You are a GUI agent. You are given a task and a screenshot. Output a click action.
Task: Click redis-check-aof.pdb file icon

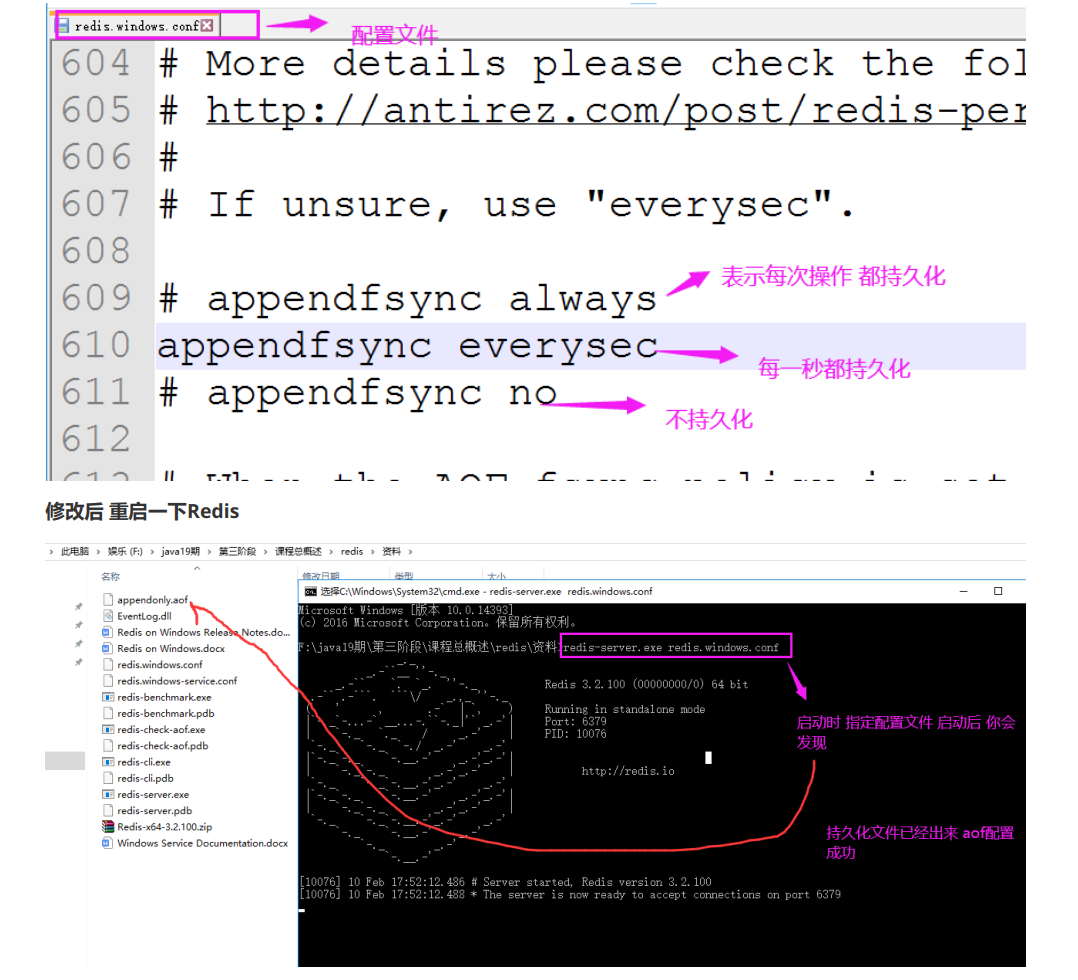[x=108, y=745]
